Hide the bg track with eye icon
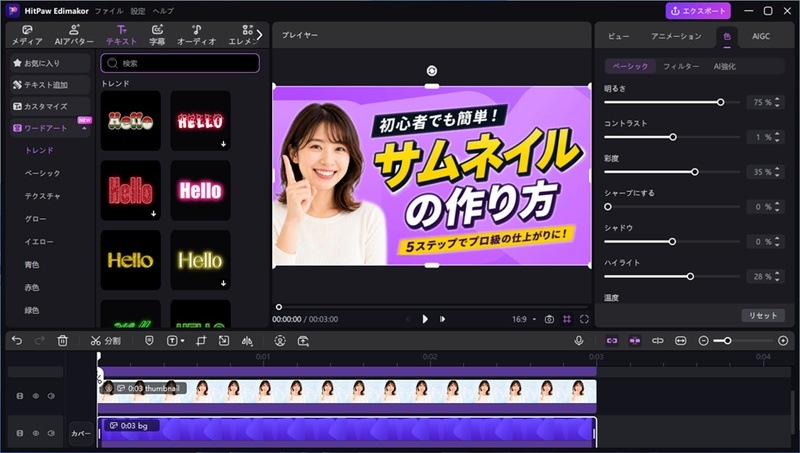Image resolution: width=800 pixels, height=453 pixels. [x=36, y=433]
